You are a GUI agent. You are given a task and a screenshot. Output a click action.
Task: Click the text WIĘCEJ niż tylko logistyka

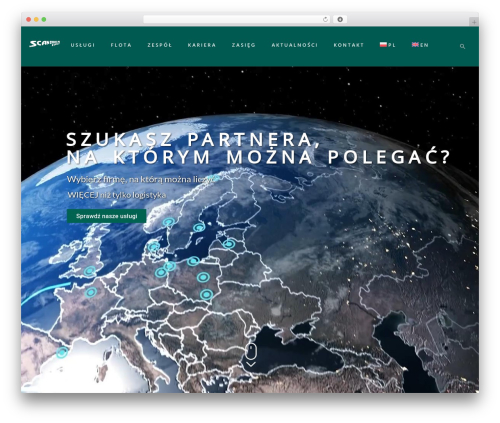[x=117, y=195]
